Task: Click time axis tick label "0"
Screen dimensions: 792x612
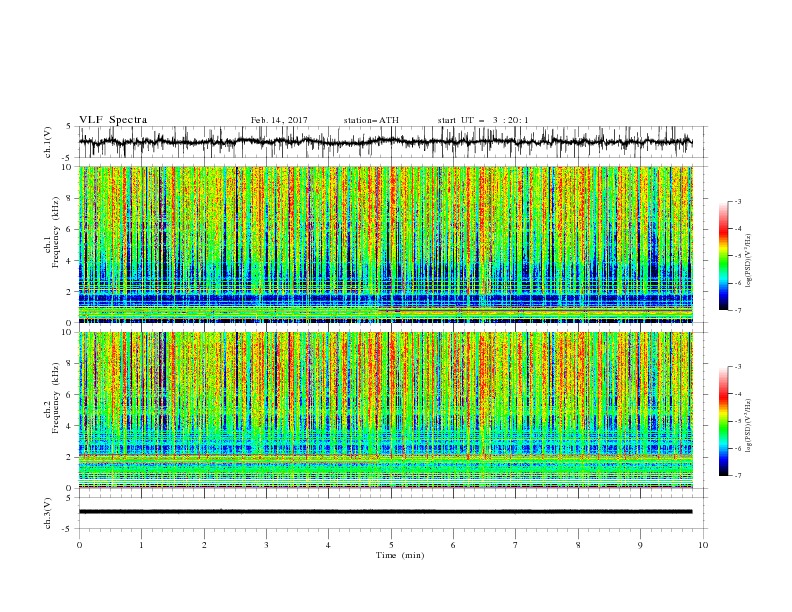Action: [79, 545]
